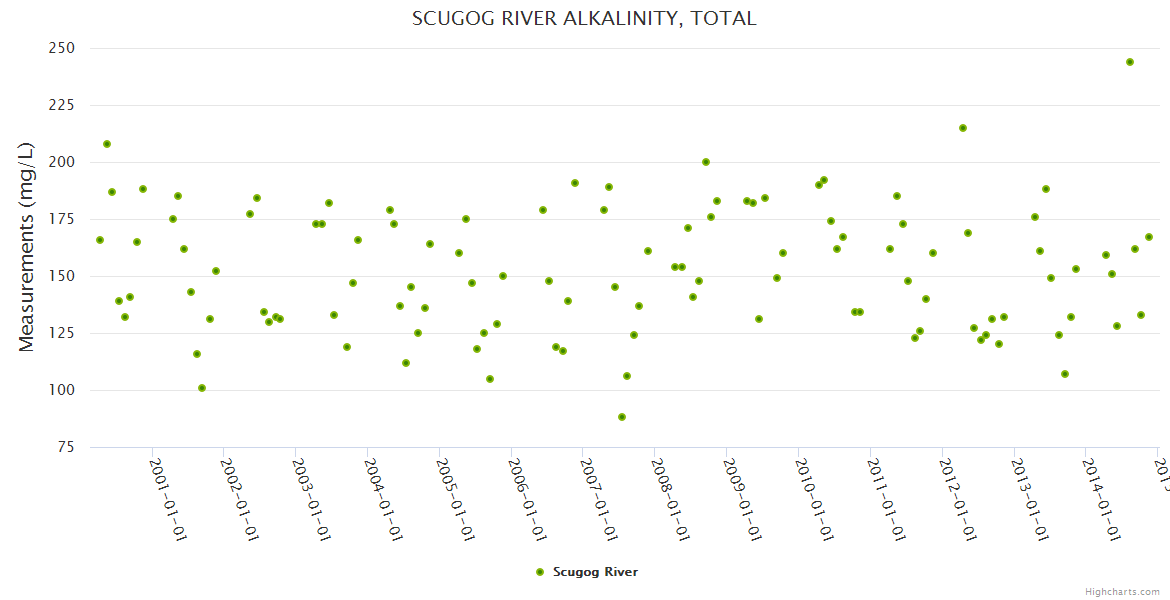Select the 105 mg/L point in 2005
The width and height of the screenshot is (1170, 600).
[x=490, y=379]
